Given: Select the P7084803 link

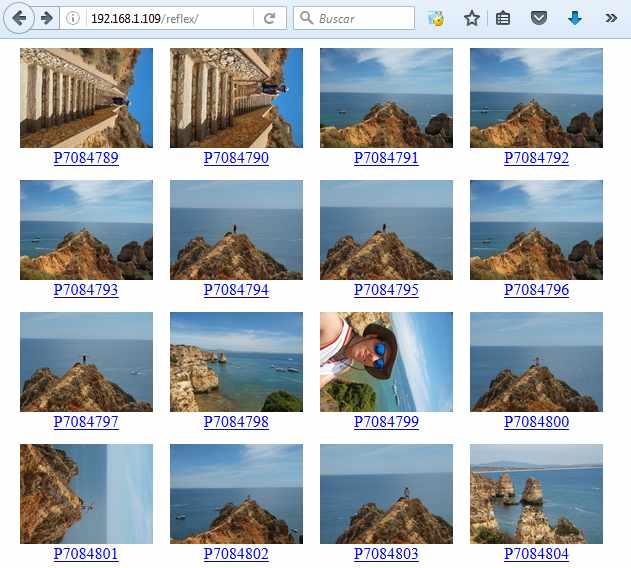Looking at the screenshot, I should [x=386, y=554].
